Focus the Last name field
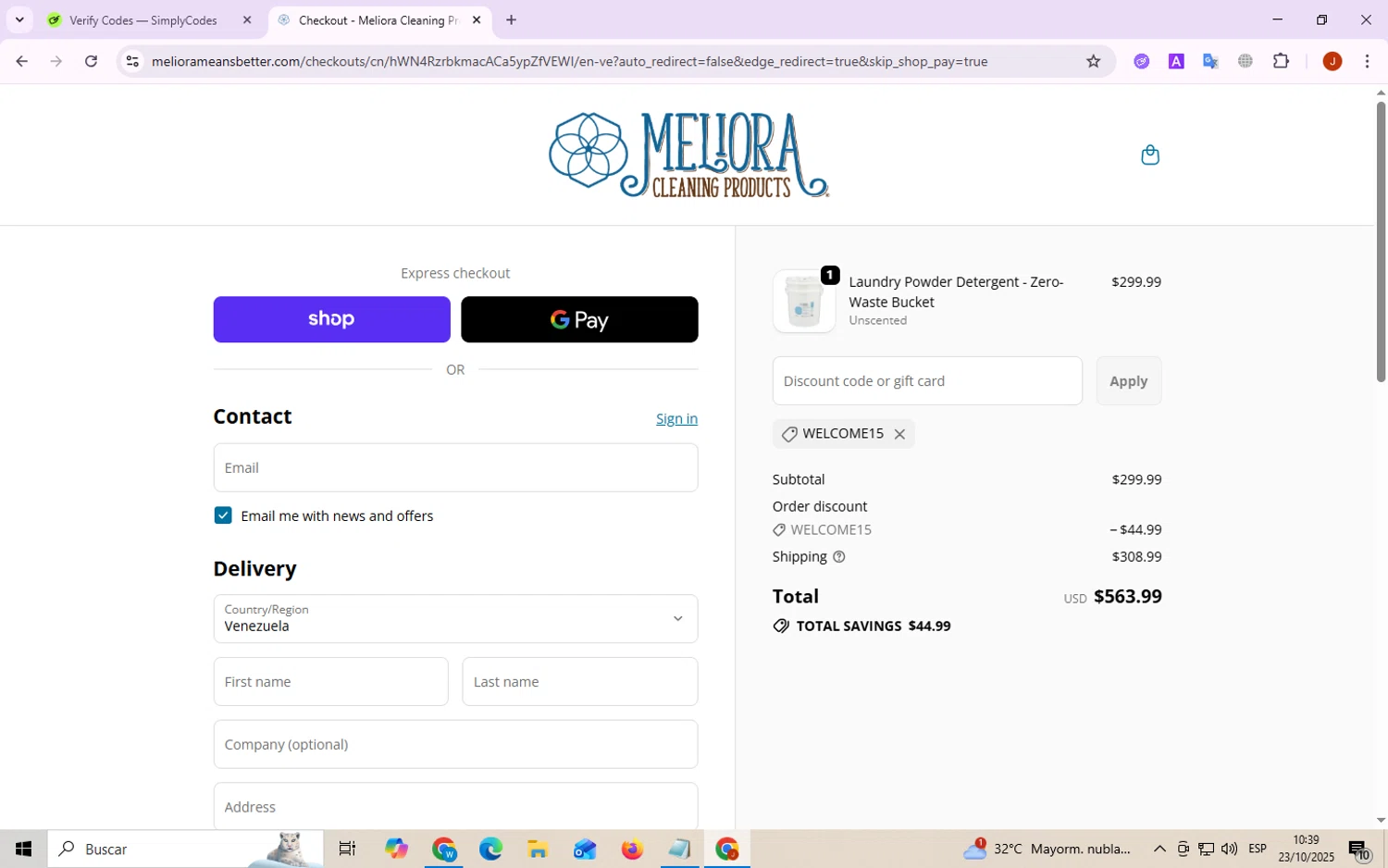1388x868 pixels. pos(579,681)
